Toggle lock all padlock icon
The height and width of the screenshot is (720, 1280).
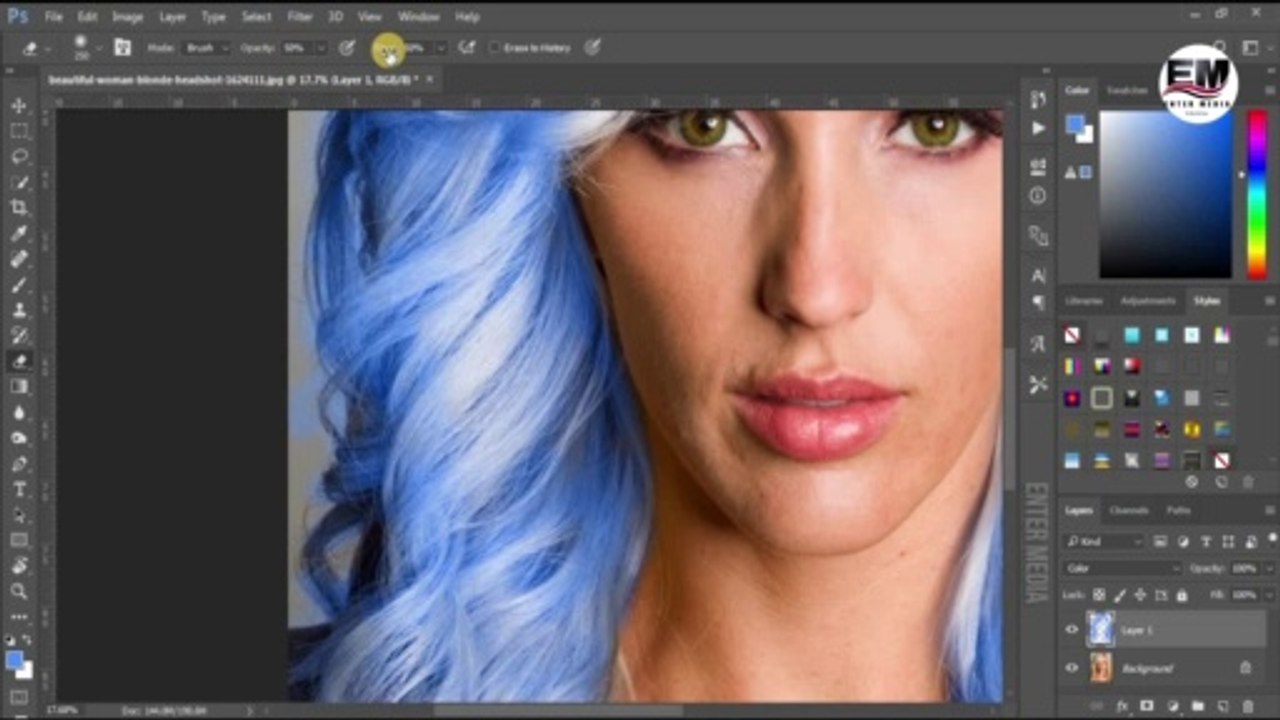pos(1181,595)
